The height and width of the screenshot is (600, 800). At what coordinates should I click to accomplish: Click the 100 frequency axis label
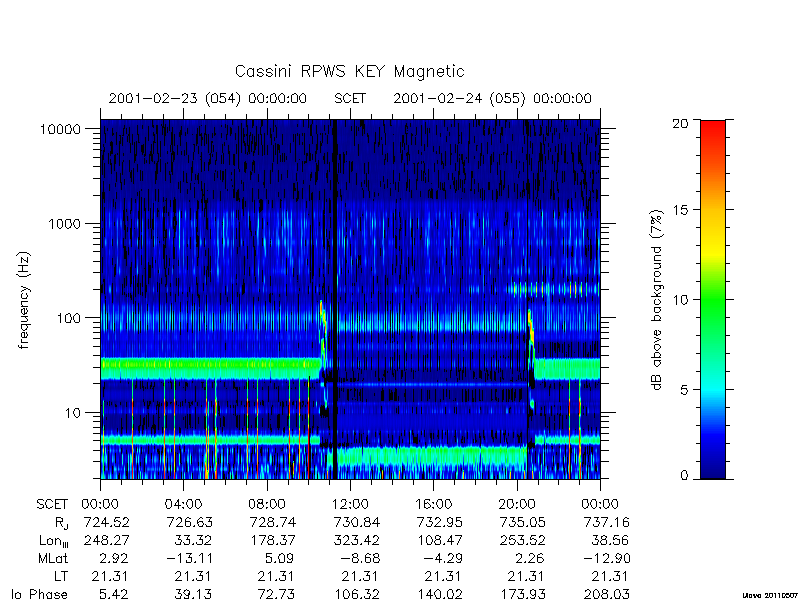coord(69,318)
